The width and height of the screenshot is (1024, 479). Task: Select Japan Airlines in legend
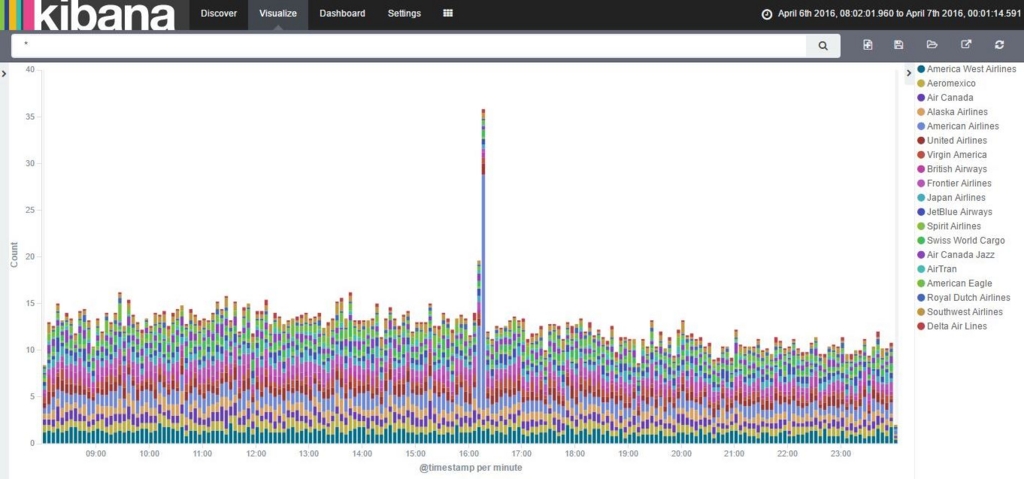pyautogui.click(x=956, y=198)
